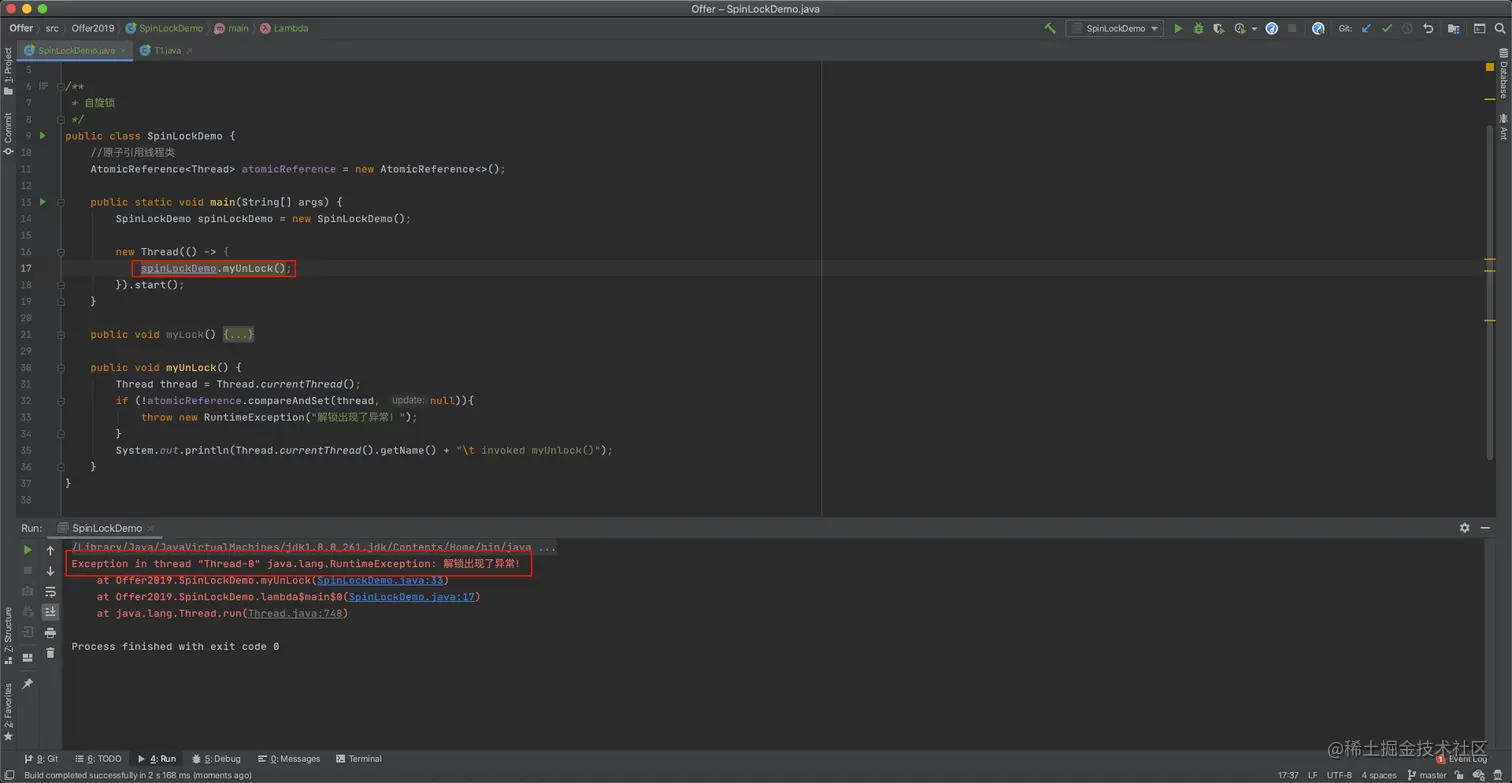Open Search Everywhere magnifier icon

point(1499,28)
